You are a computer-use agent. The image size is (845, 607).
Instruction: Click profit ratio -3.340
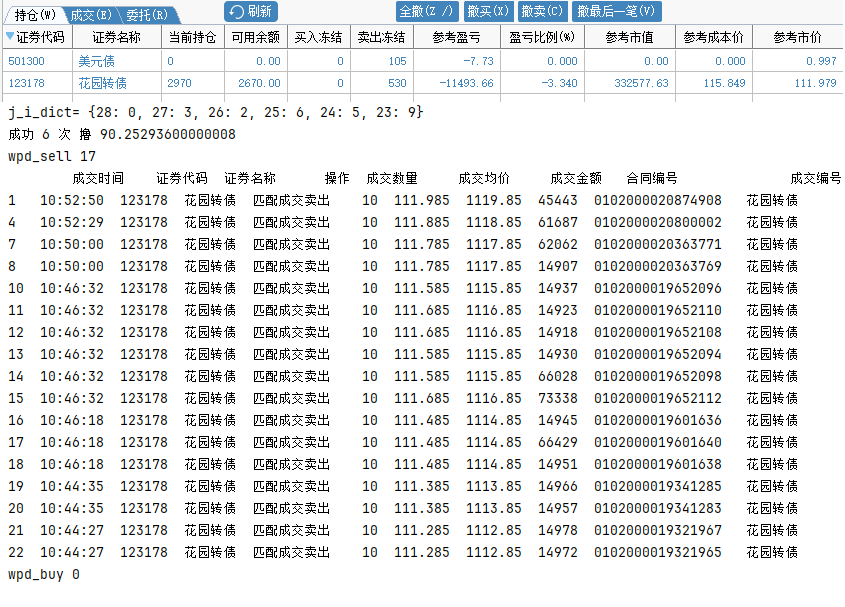pyautogui.click(x=559, y=84)
